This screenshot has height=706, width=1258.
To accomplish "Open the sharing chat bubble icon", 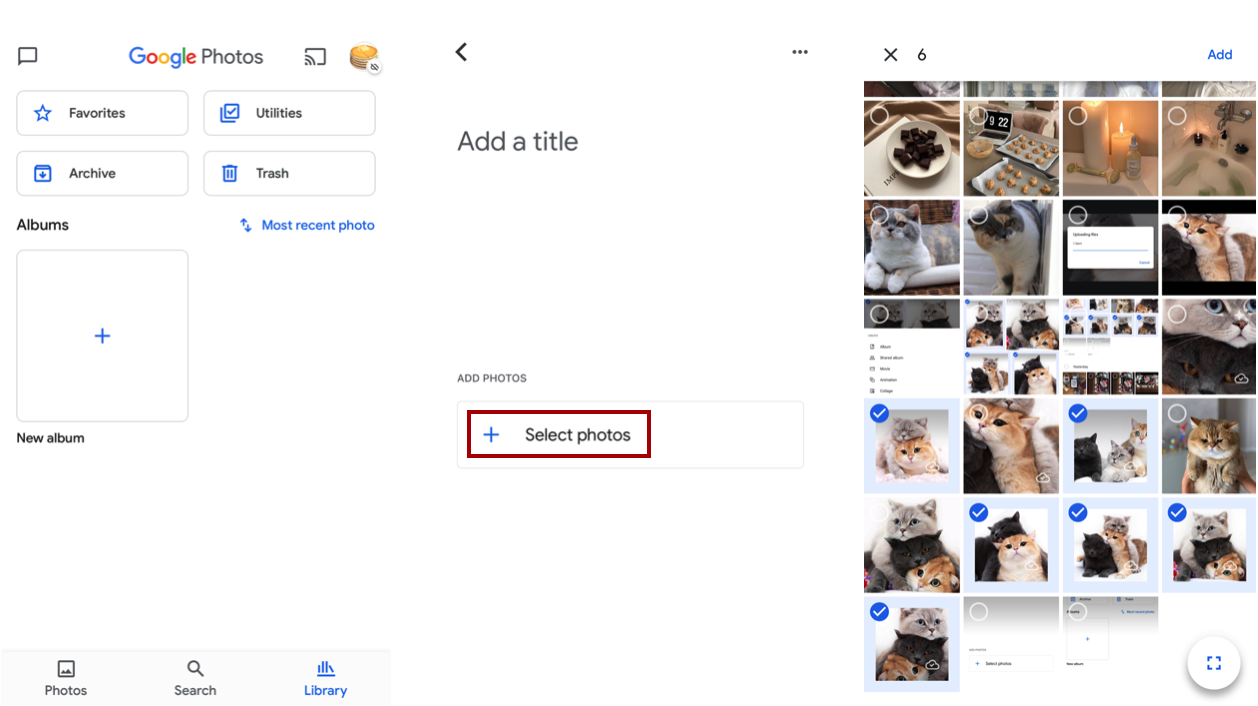I will click(28, 56).
